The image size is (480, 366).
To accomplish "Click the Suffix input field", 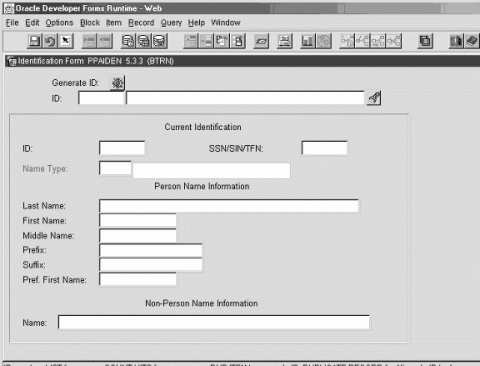I will [x=151, y=265].
